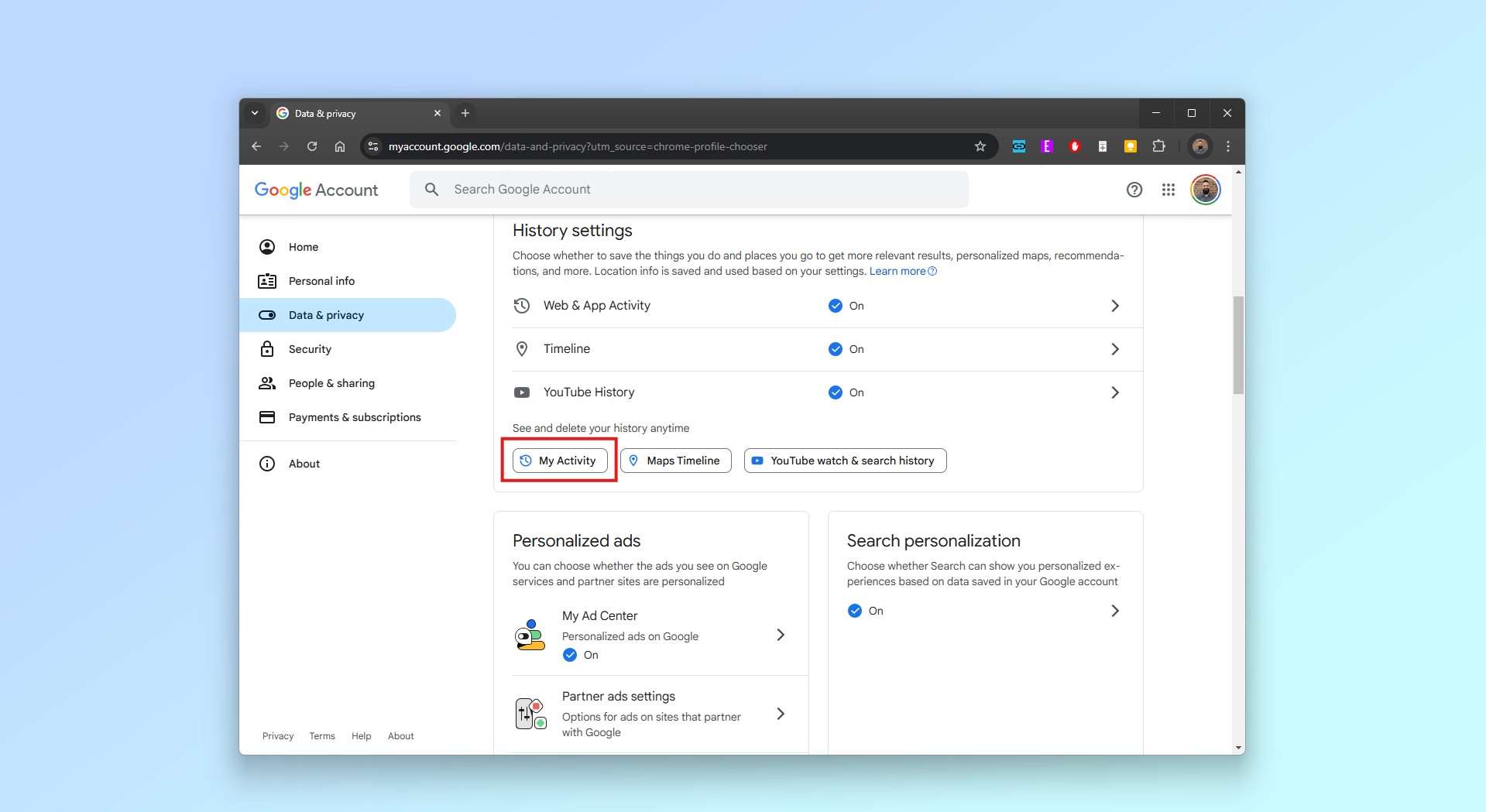Bookmark this page with the star icon
This screenshot has height=812, width=1486.
[x=980, y=146]
